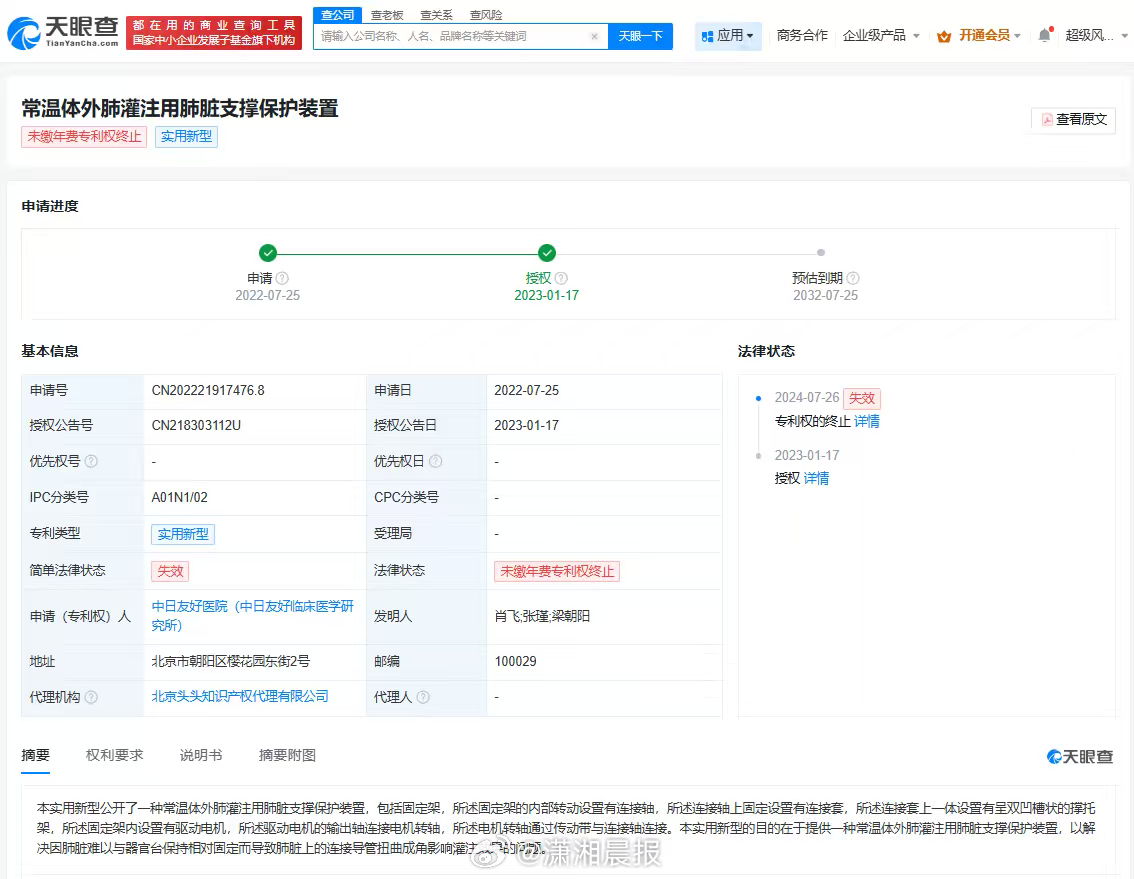Click the address 北京市朝阳区樱花园东街2号
Screen dimensions: 1134x879
point(231,661)
